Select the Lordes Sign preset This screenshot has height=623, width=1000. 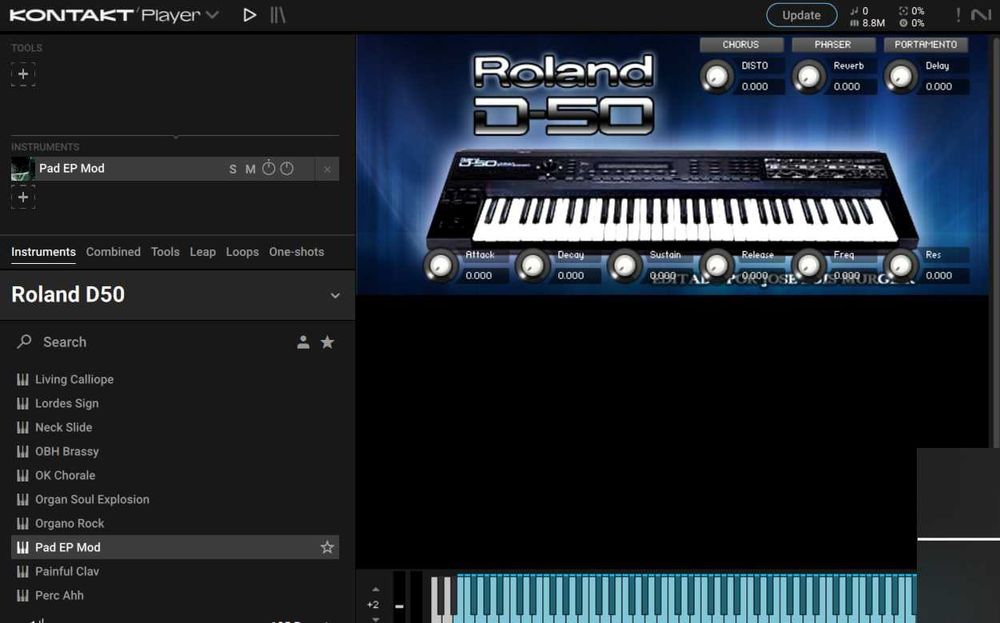coord(175,404)
